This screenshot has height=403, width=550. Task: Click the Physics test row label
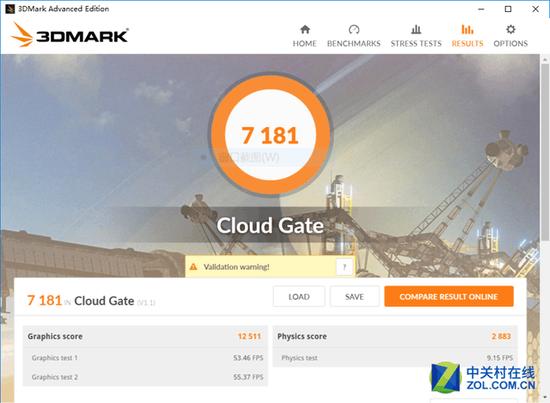click(x=299, y=358)
